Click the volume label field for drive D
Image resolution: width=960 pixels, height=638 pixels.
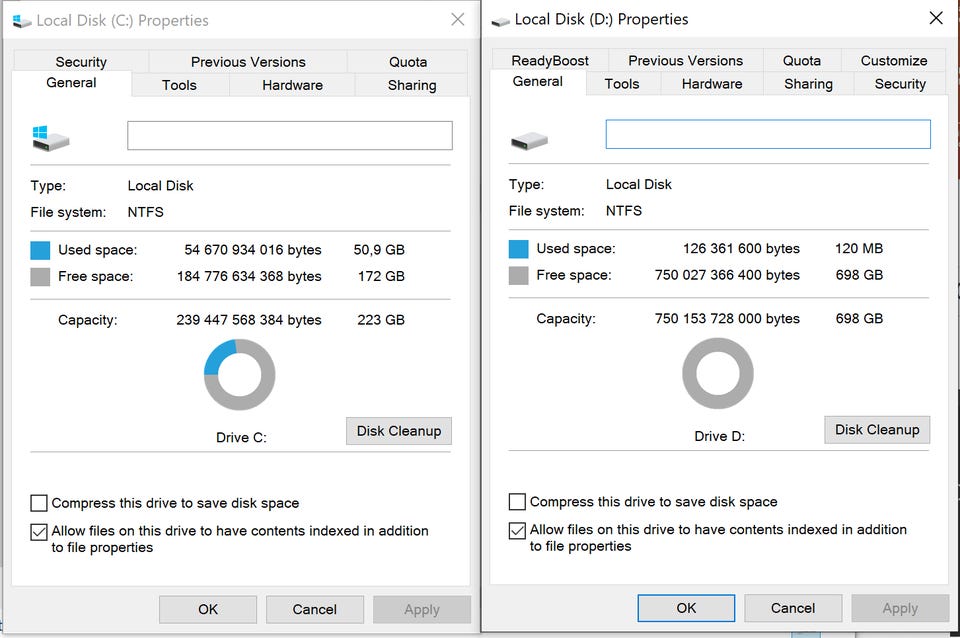click(767, 134)
